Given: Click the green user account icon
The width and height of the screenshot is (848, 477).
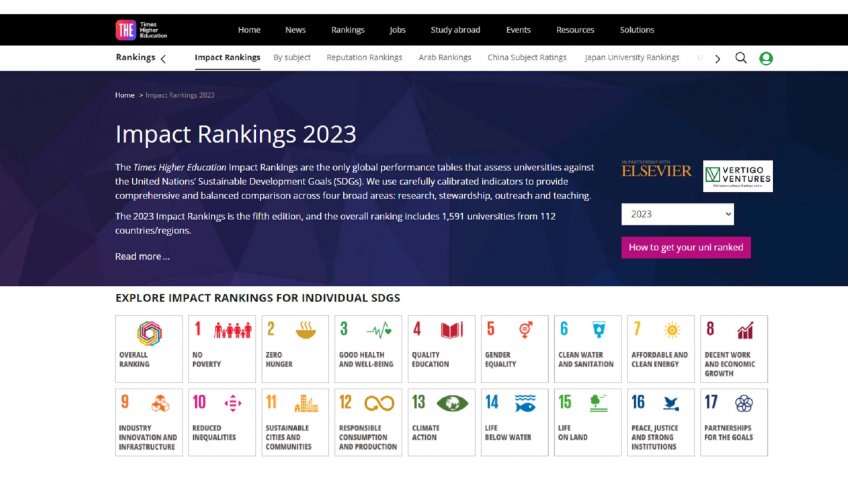Looking at the screenshot, I should (766, 58).
